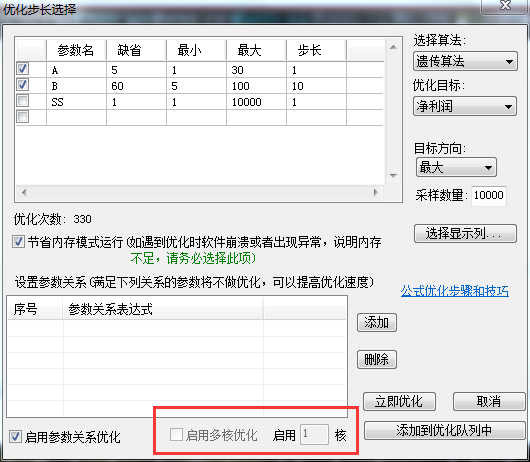Click parameter name SS cell

pyautogui.click(x=76, y=102)
